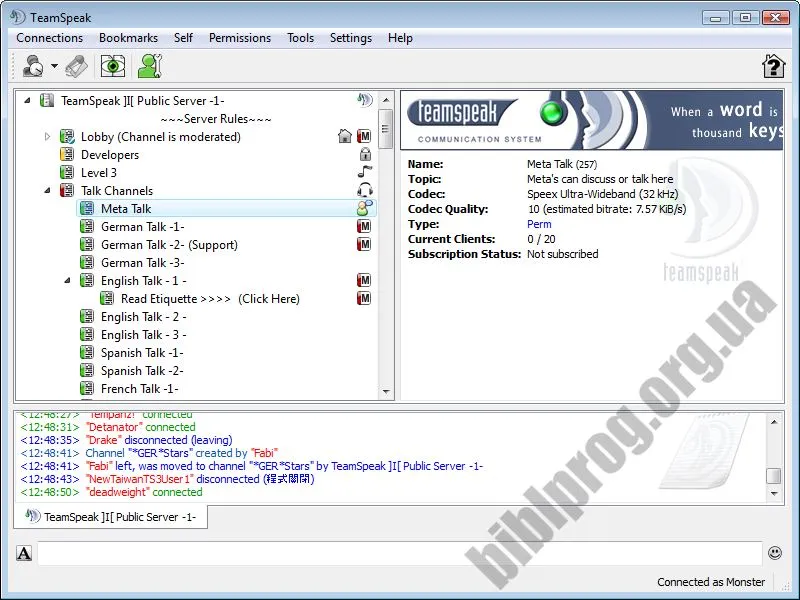
Task: Click the TeamSpeak banner image
Action: point(592,120)
